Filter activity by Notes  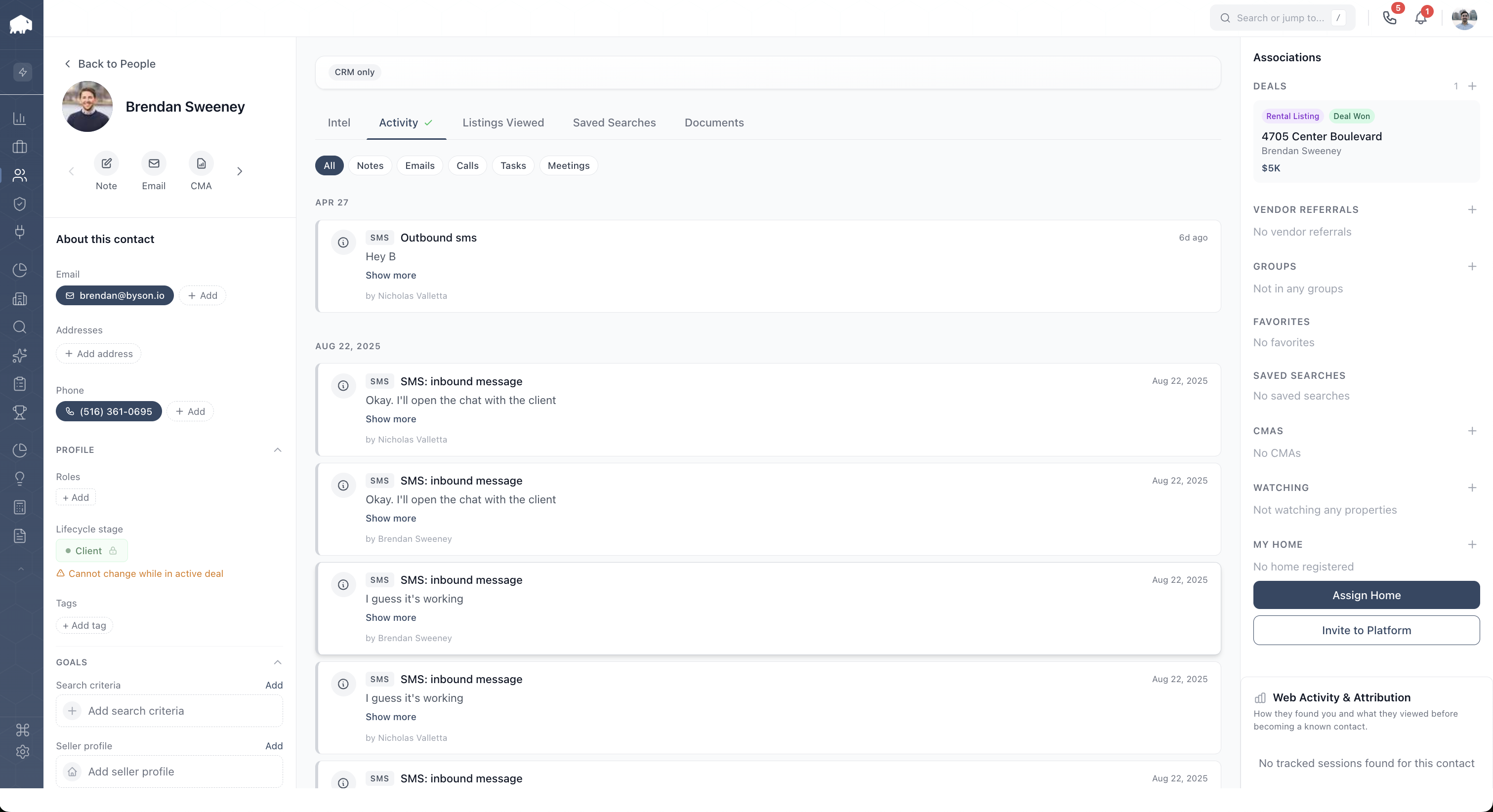(x=370, y=166)
